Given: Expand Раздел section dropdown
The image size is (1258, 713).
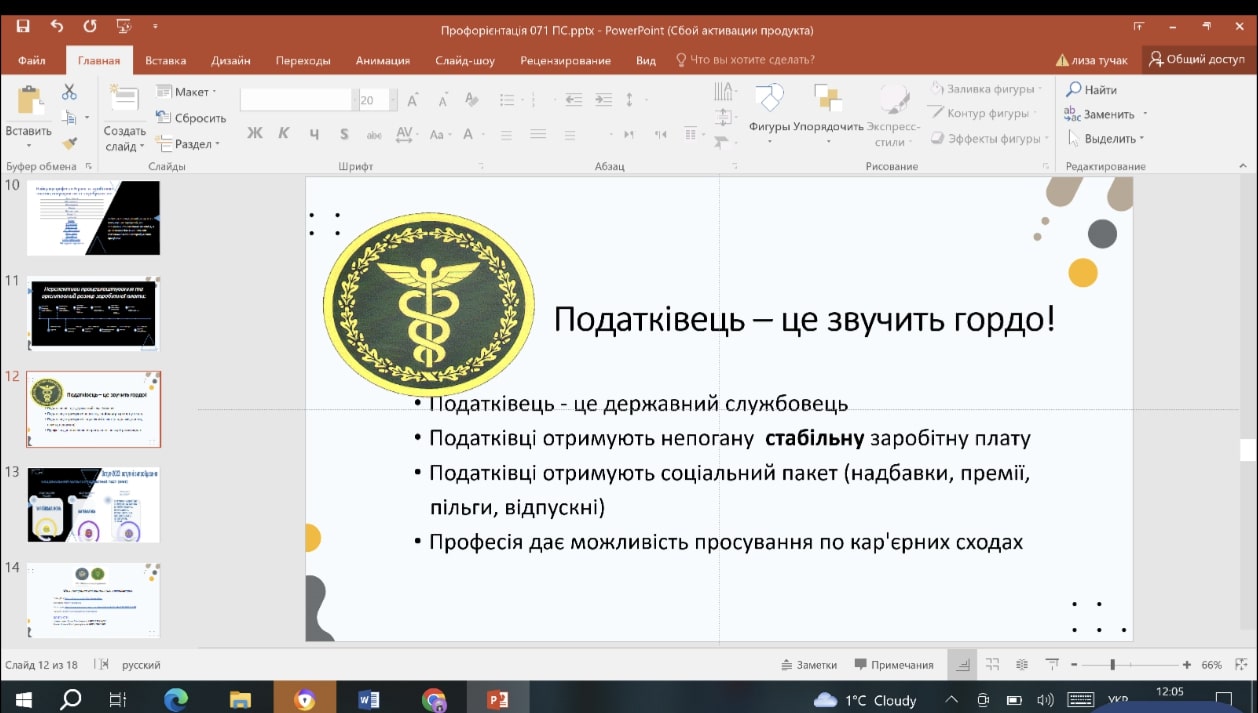Looking at the screenshot, I should [188, 144].
